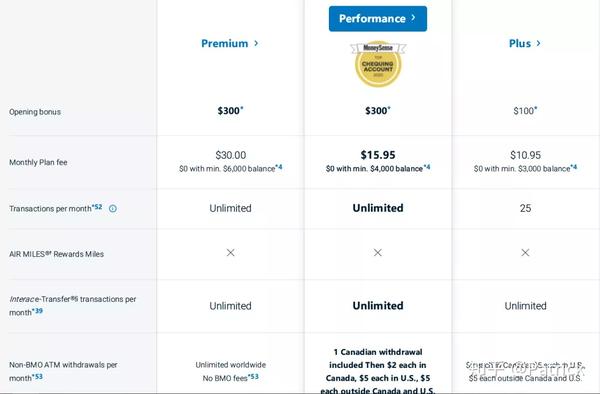The height and width of the screenshot is (394, 600).
Task: Open footnote 53 next to Non-BMO ATM withdrawals
Action: (x=38, y=376)
